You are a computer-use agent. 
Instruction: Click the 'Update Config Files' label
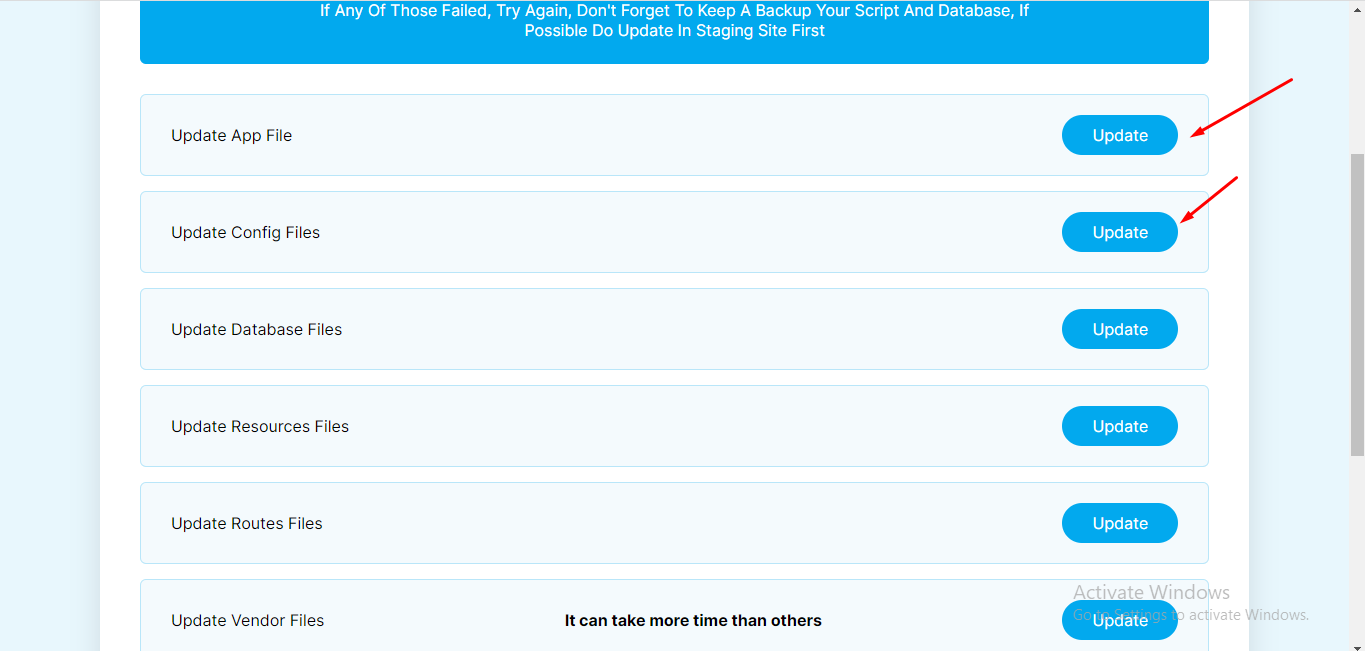(x=245, y=232)
